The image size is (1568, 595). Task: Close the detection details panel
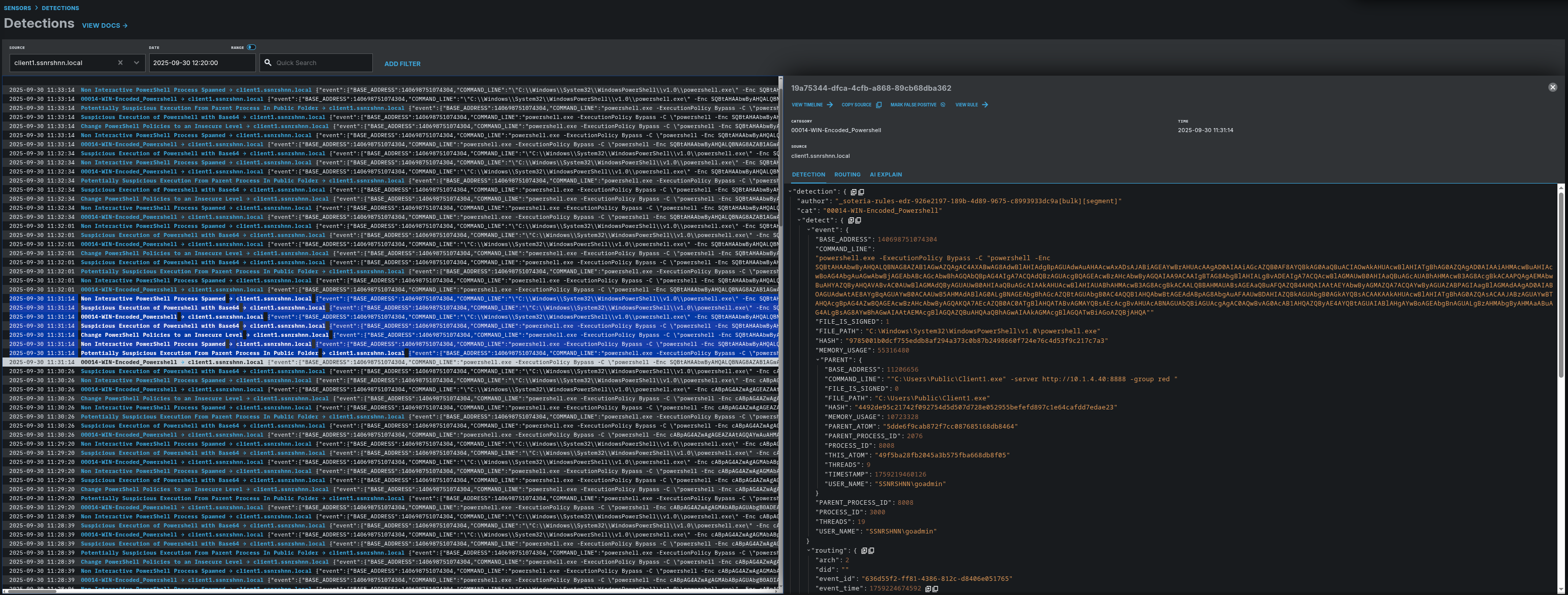1552,88
